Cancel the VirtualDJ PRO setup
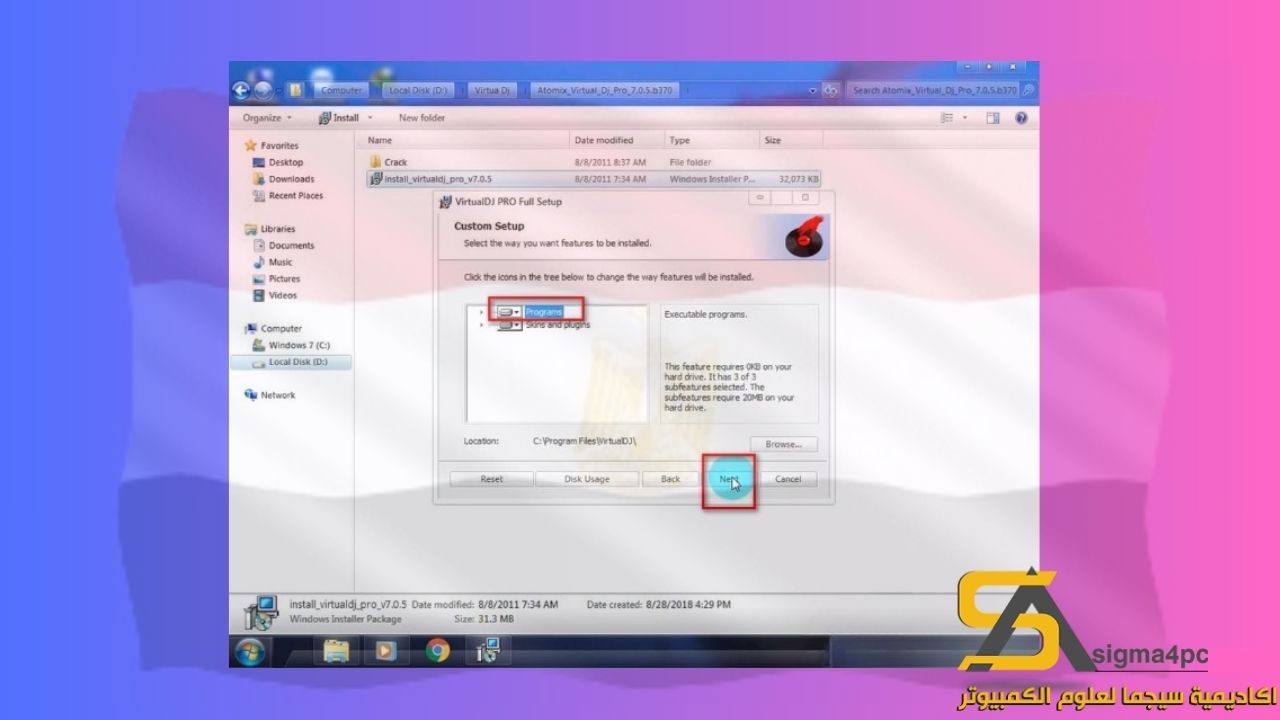The image size is (1280, 720). point(788,479)
